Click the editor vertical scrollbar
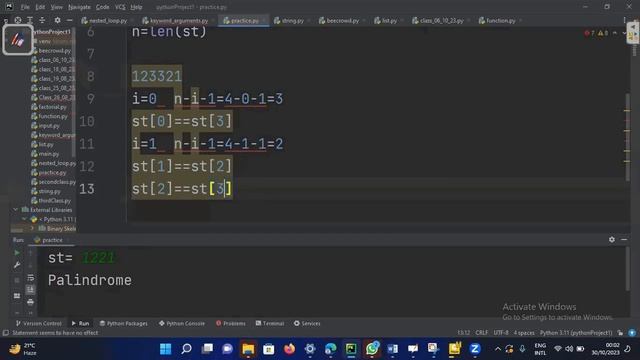 pyautogui.click(x=627, y=137)
